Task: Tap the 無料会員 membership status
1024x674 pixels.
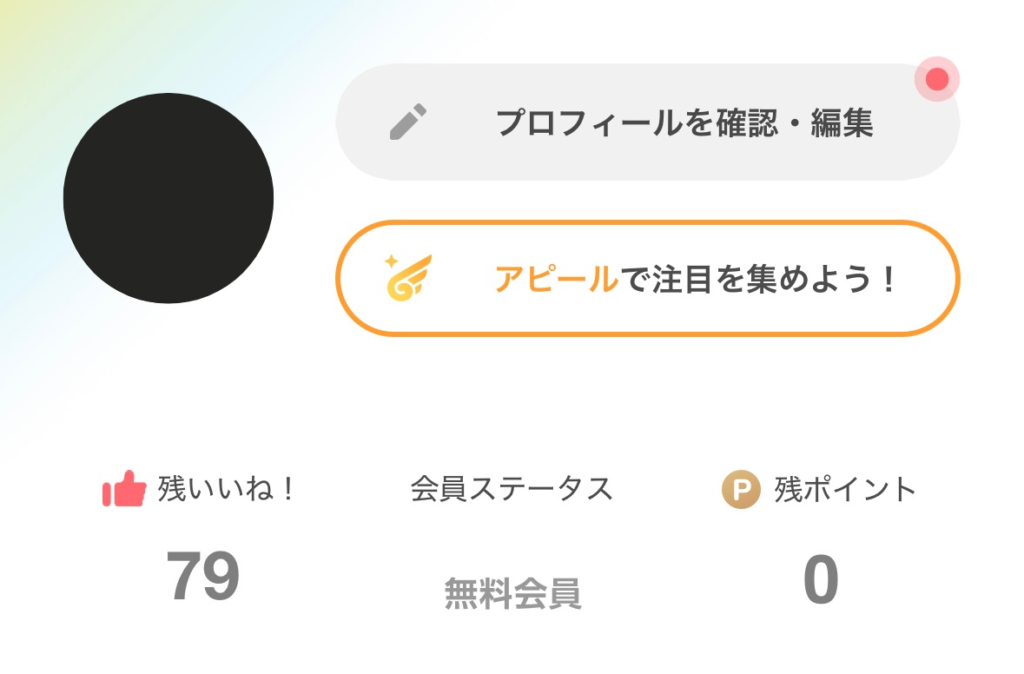Action: [x=513, y=593]
